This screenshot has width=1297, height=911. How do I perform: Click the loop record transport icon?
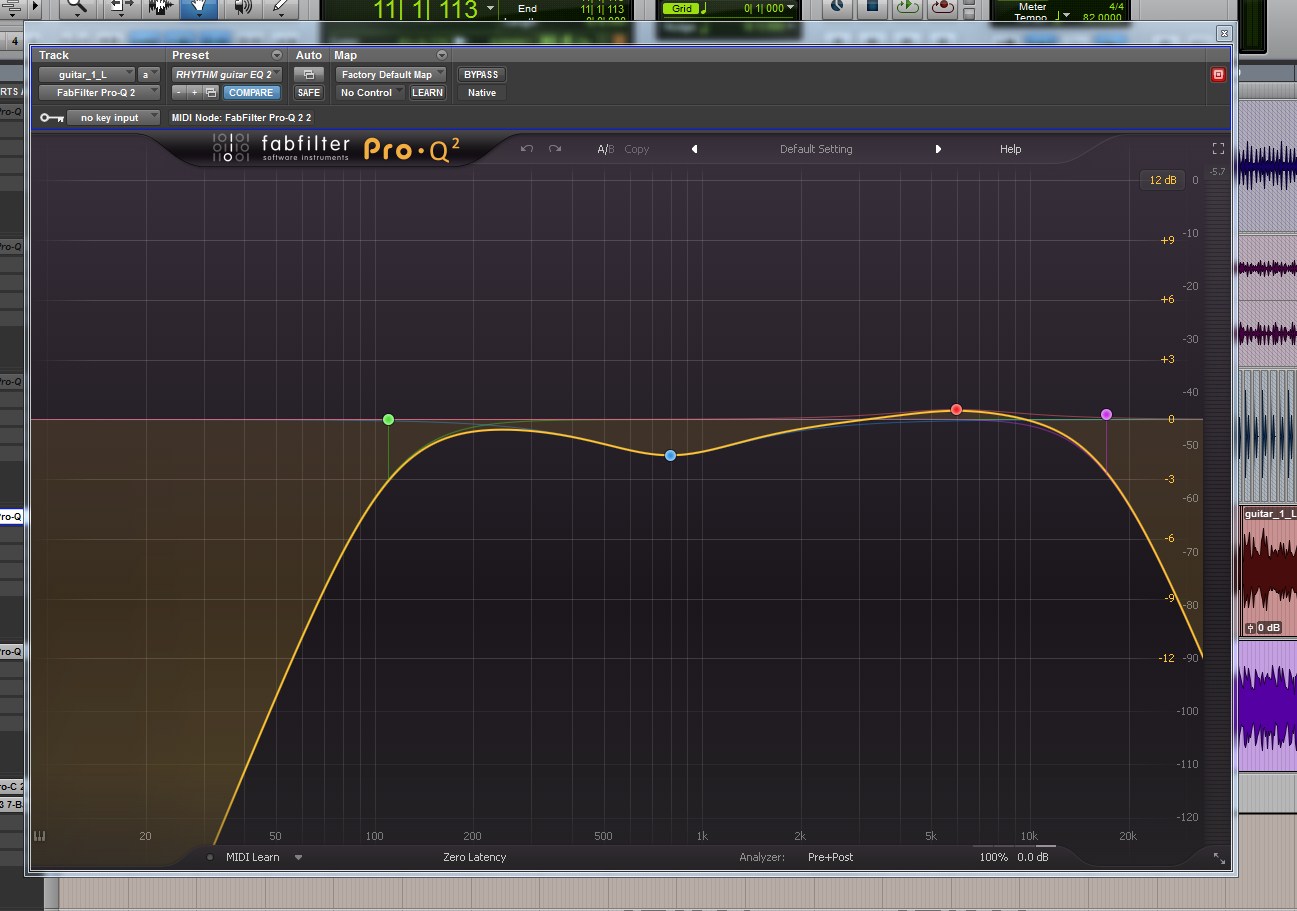(x=942, y=7)
